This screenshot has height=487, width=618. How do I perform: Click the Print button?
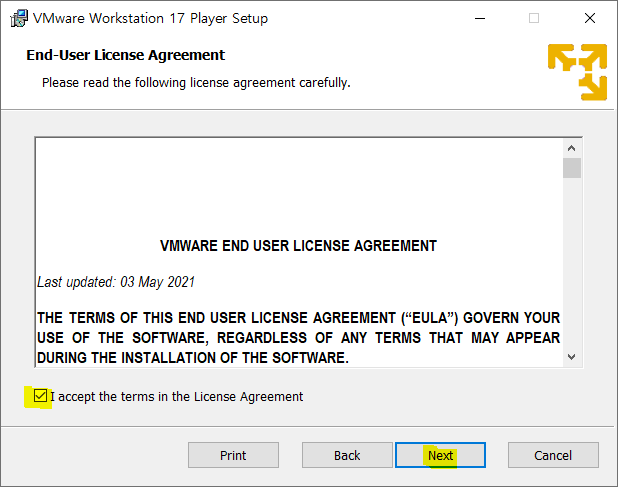[x=233, y=455]
